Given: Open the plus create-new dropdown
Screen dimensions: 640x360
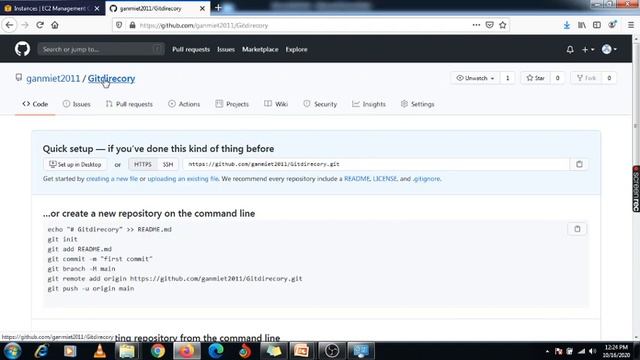Looking at the screenshot, I should tap(588, 49).
